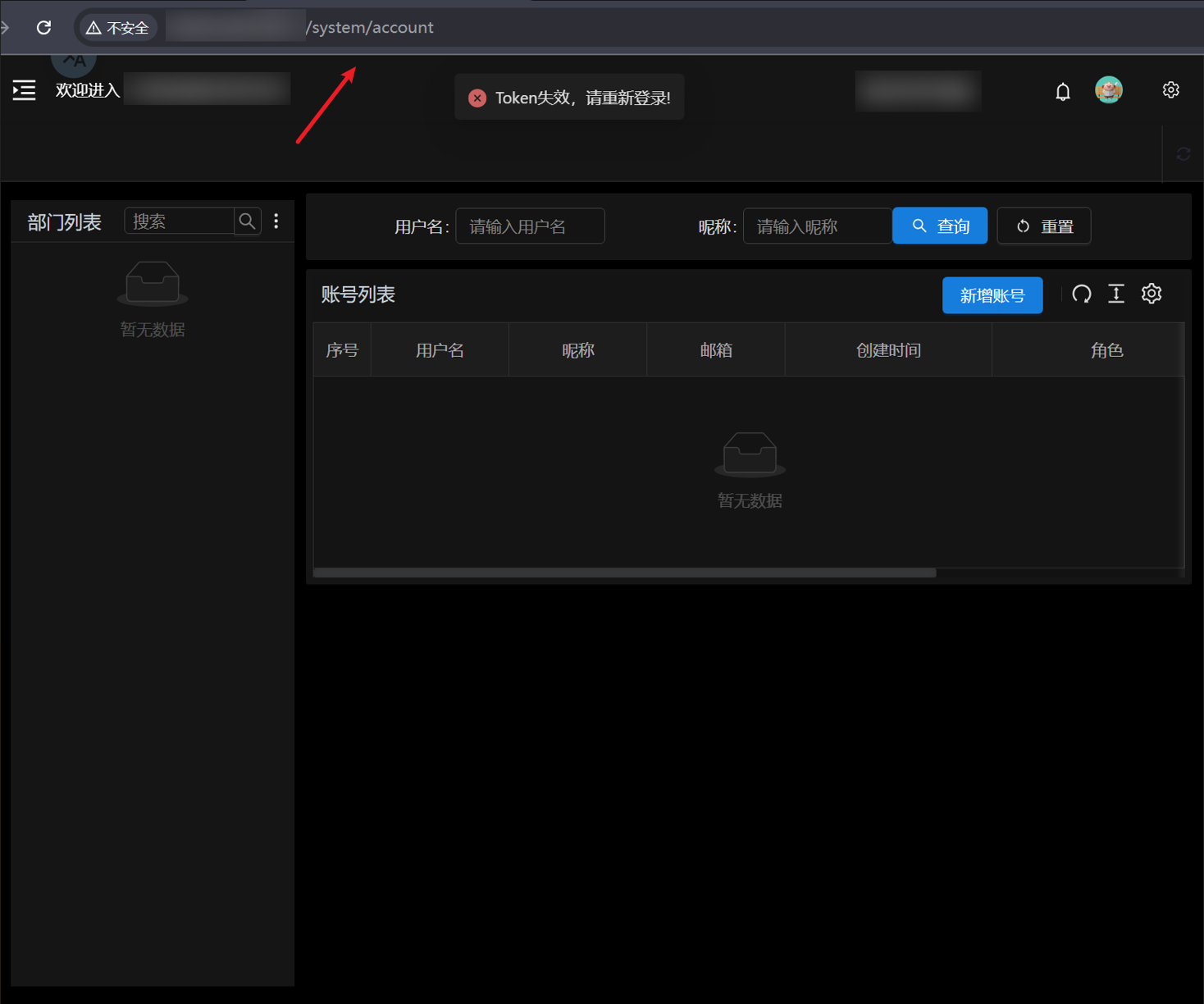
Task: Click the 新增账号 button
Action: tap(992, 295)
